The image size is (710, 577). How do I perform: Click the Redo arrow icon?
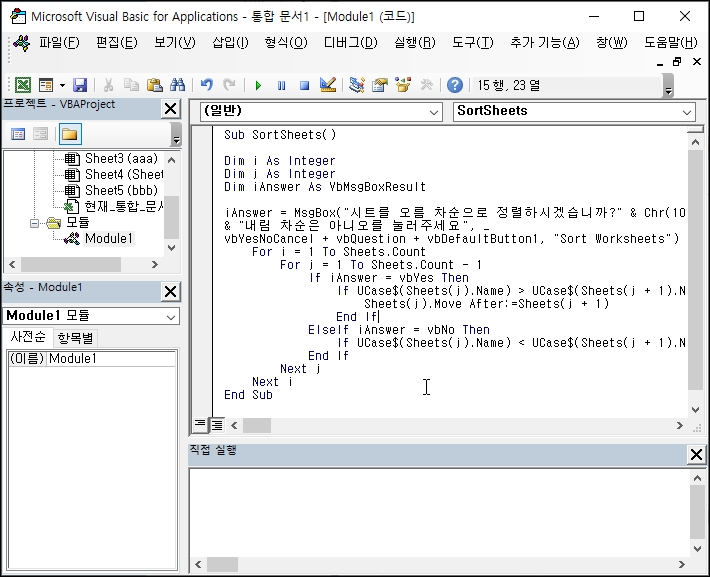[230, 85]
